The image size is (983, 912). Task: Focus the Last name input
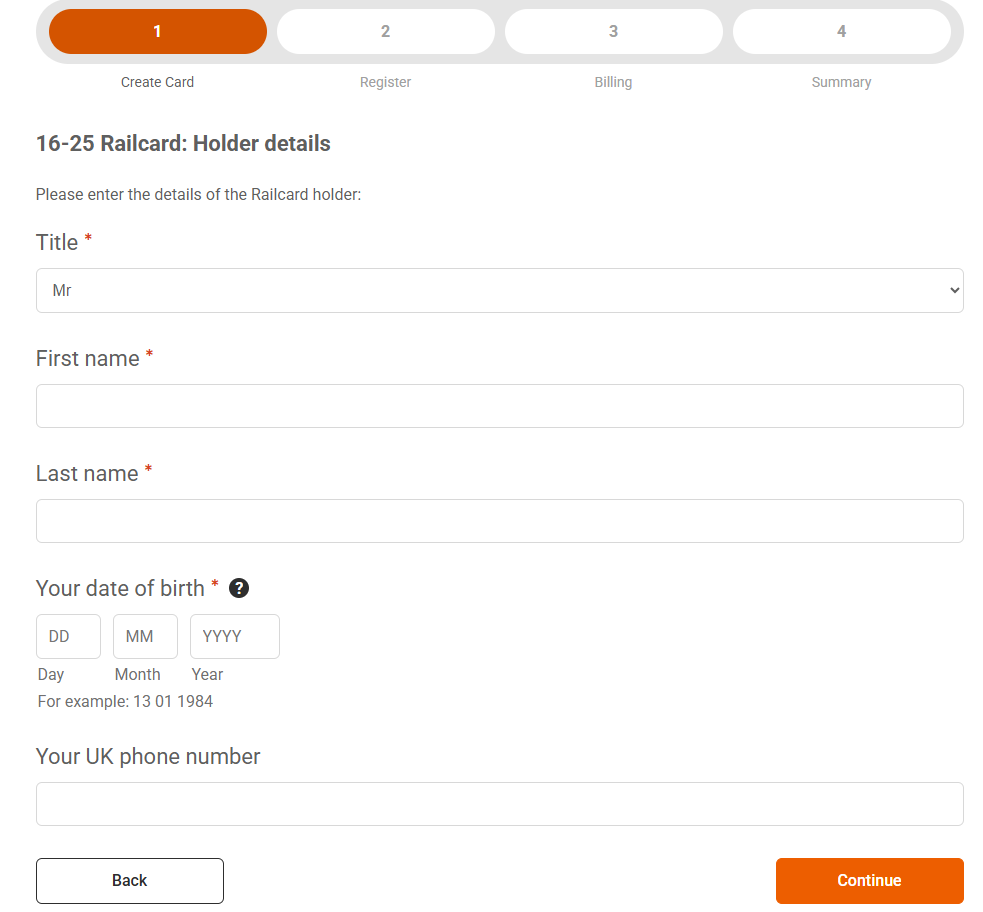(499, 521)
